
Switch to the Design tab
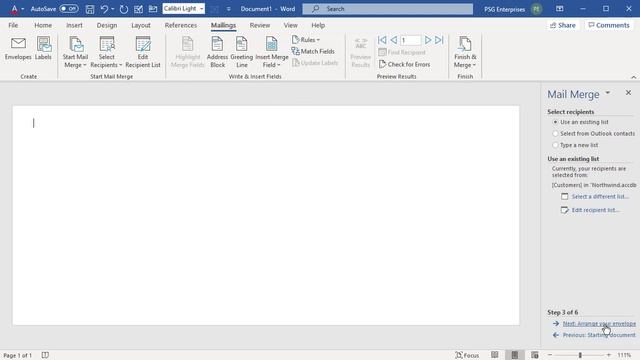click(107, 25)
